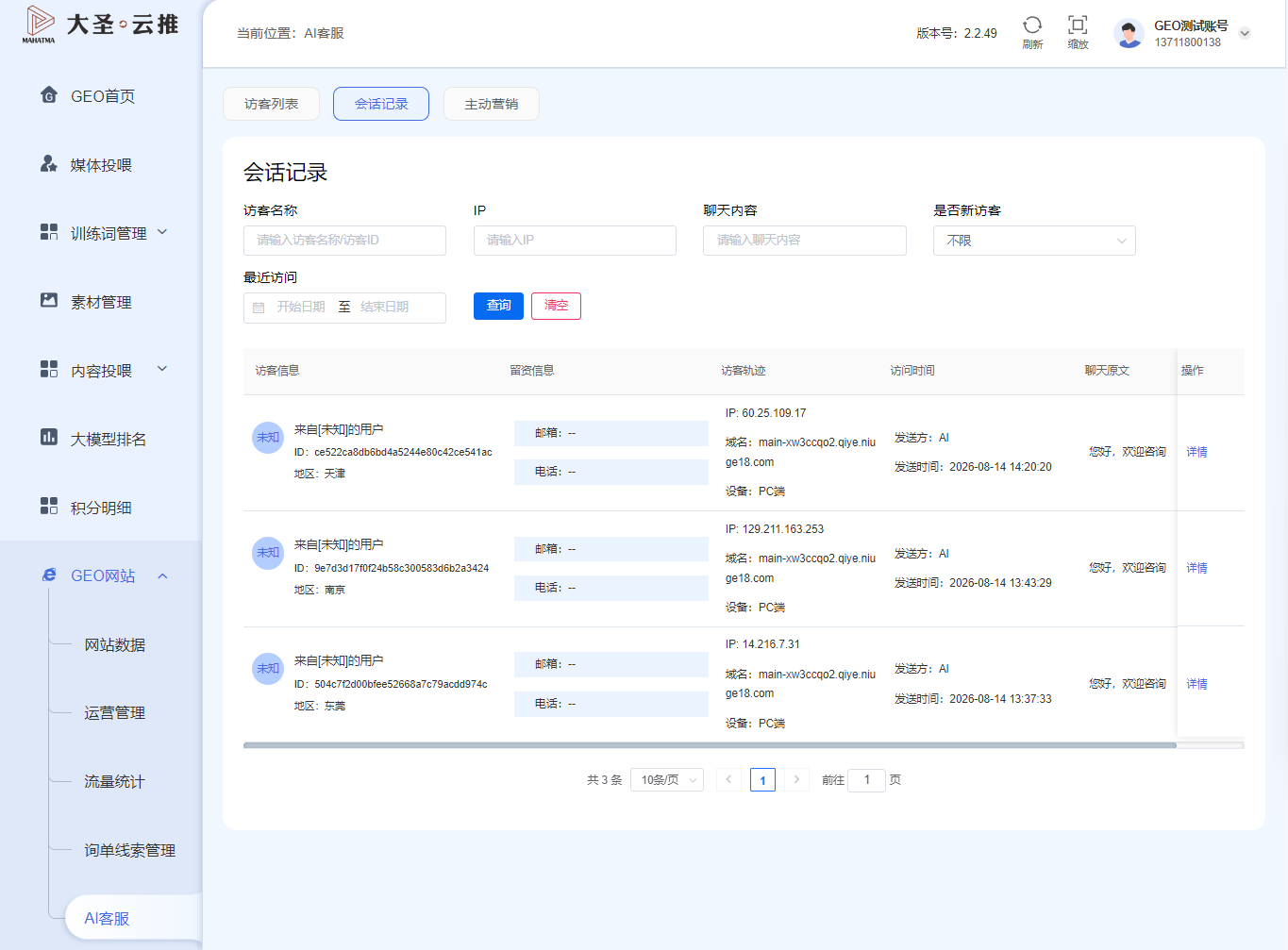This screenshot has width=1288, height=950.
Task: Click the table horizontal scrollbar
Action: pos(710,745)
